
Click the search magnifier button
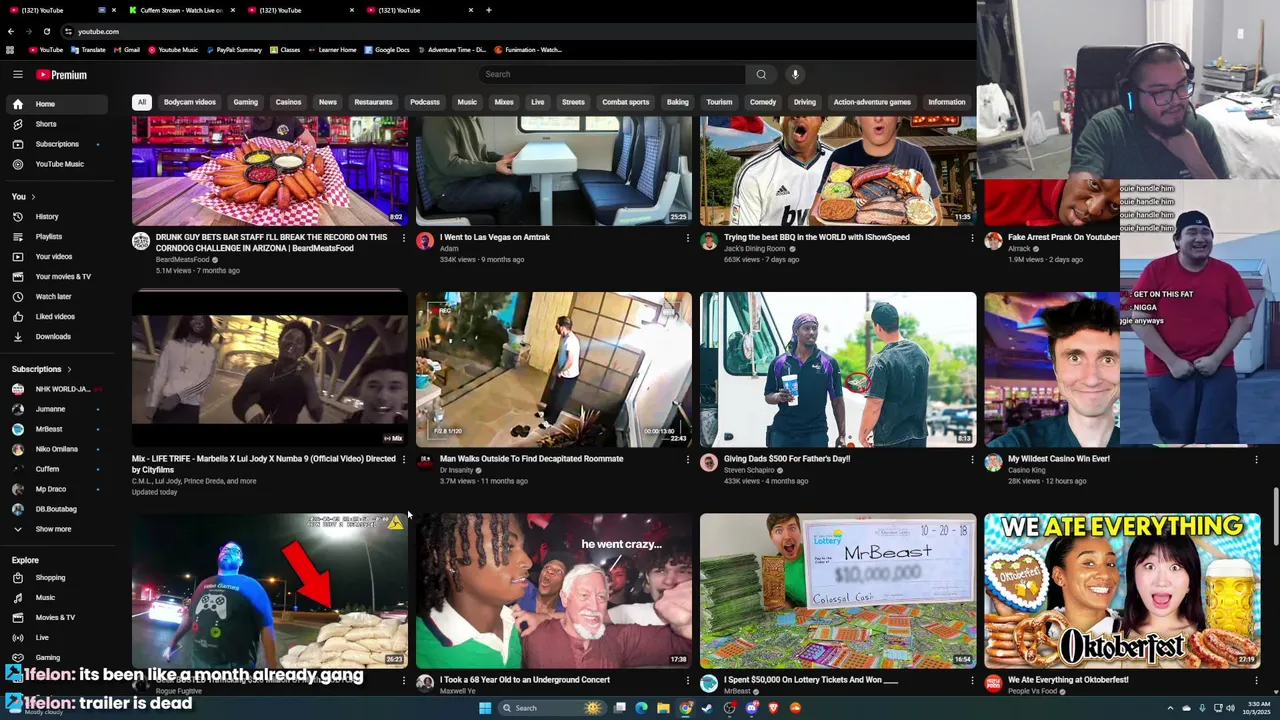[761, 74]
